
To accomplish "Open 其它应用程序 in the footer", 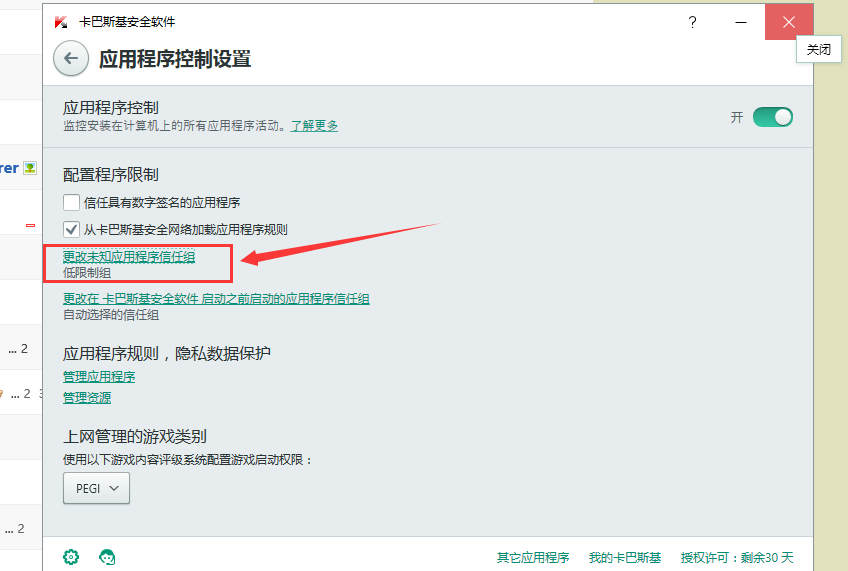I will 533,557.
